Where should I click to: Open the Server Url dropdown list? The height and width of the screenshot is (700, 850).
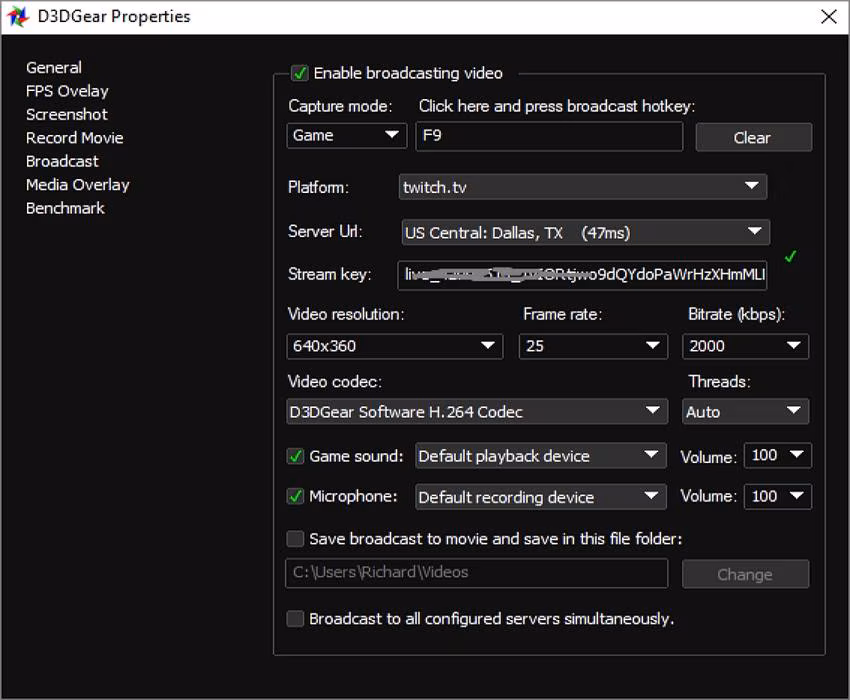585,233
